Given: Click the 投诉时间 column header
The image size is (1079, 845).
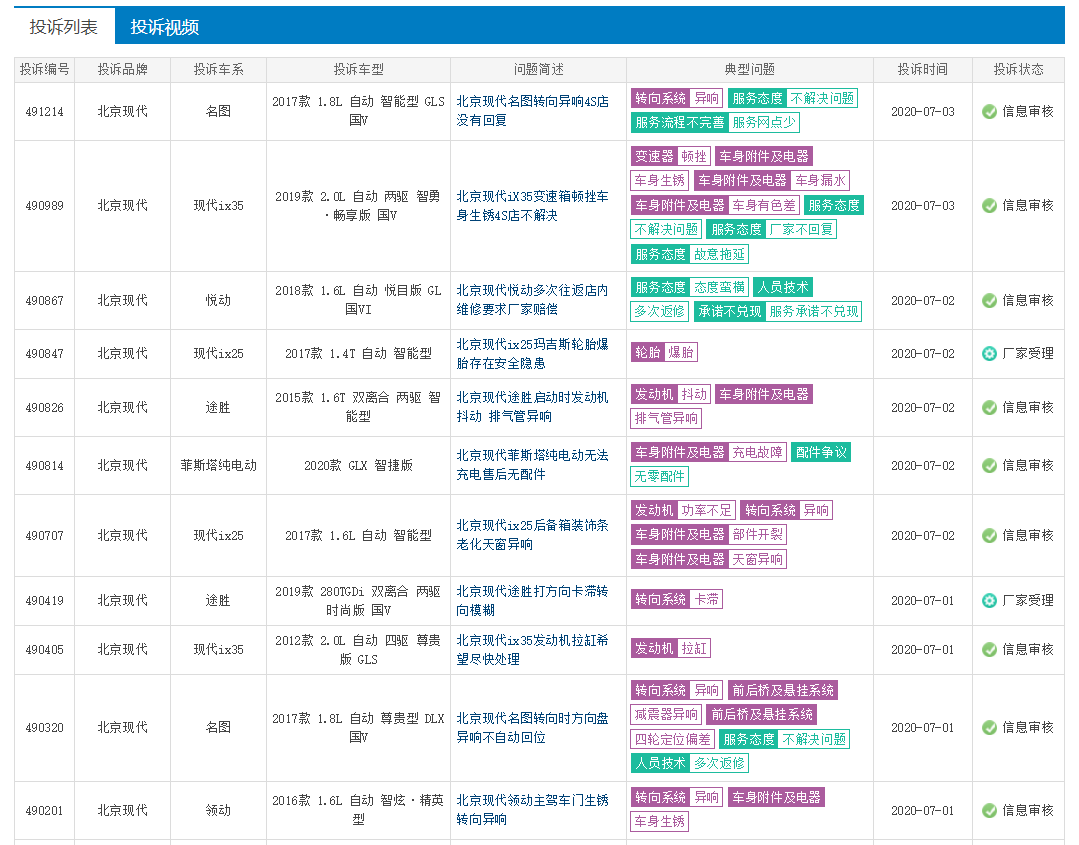Looking at the screenshot, I should [922, 69].
